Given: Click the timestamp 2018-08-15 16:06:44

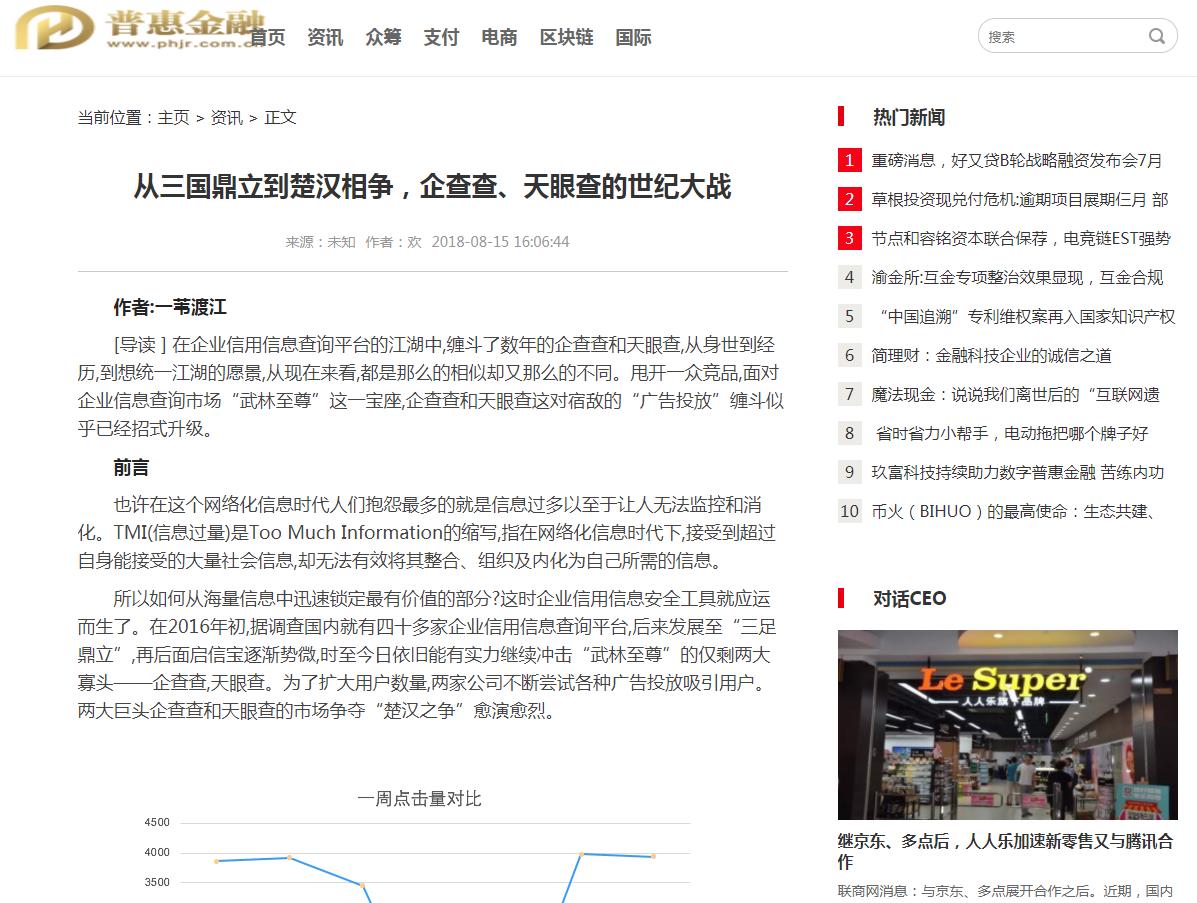Looking at the screenshot, I should [x=500, y=242].
